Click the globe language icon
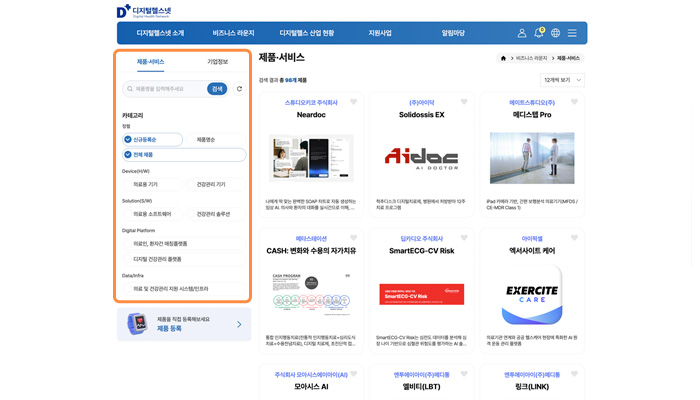Viewport: 700px width, 400px height. [555, 33]
